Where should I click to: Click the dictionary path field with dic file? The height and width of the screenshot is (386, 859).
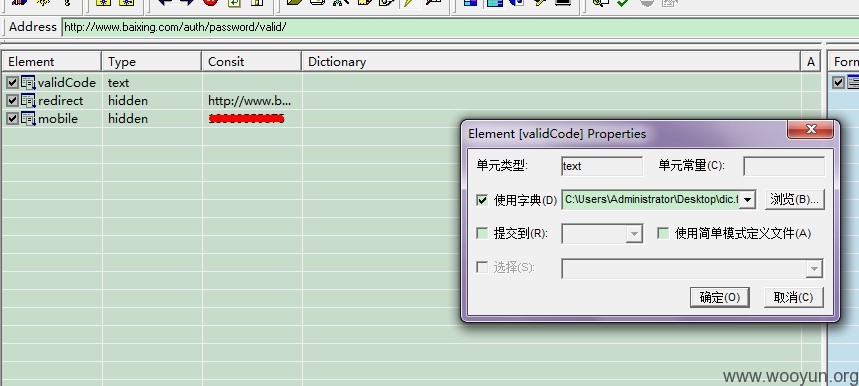click(651, 199)
